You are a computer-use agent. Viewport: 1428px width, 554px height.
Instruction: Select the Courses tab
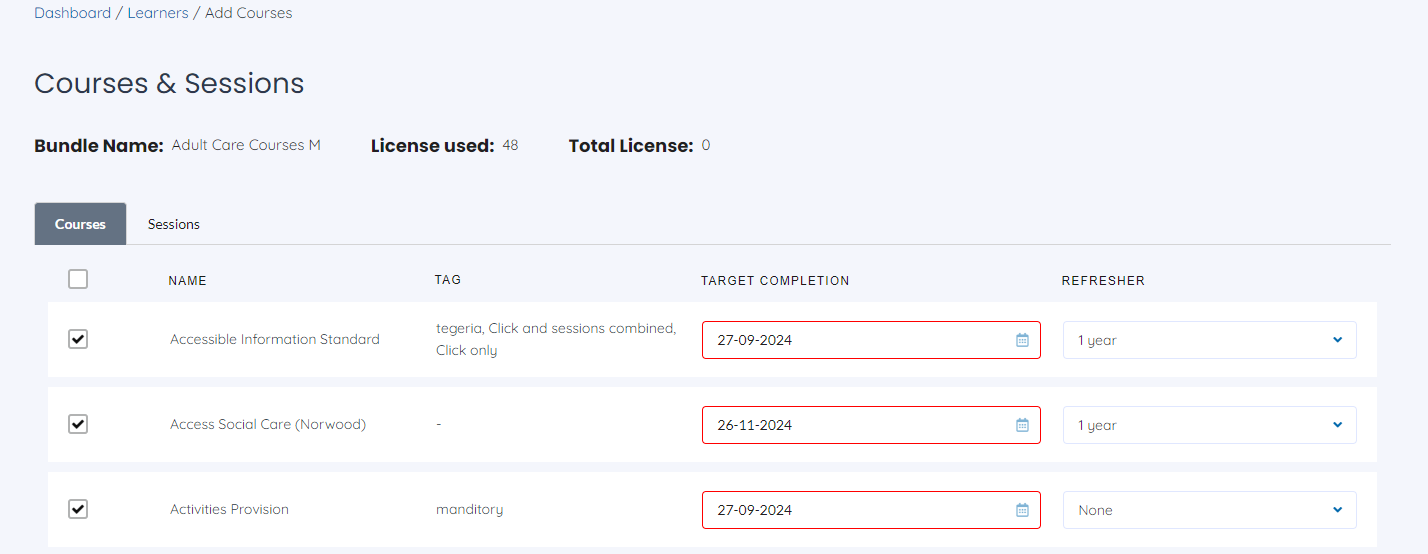80,224
